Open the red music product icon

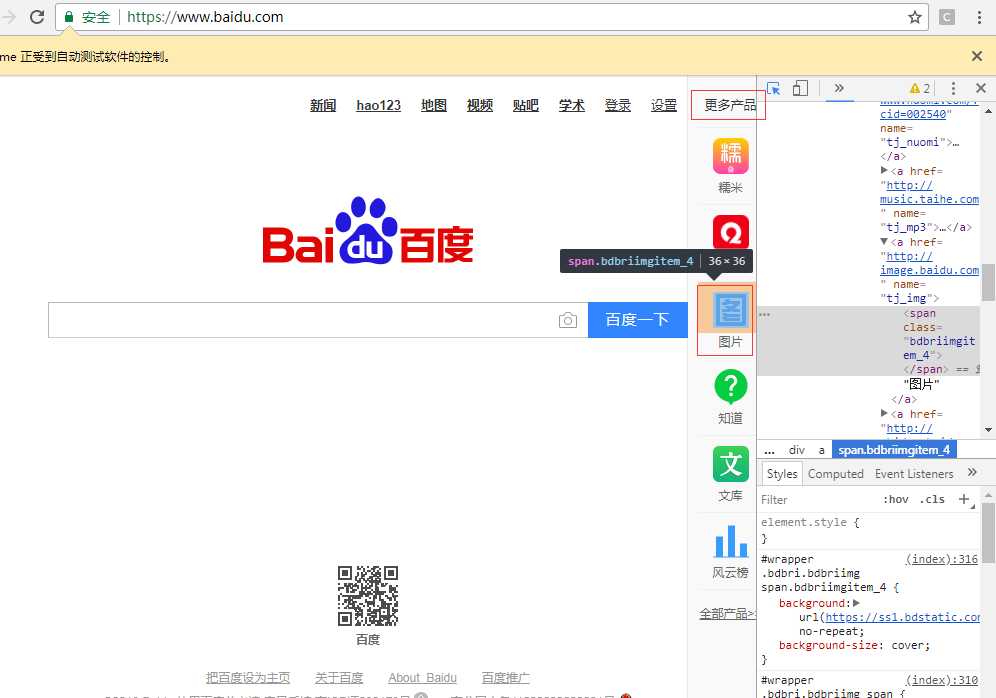coord(730,232)
